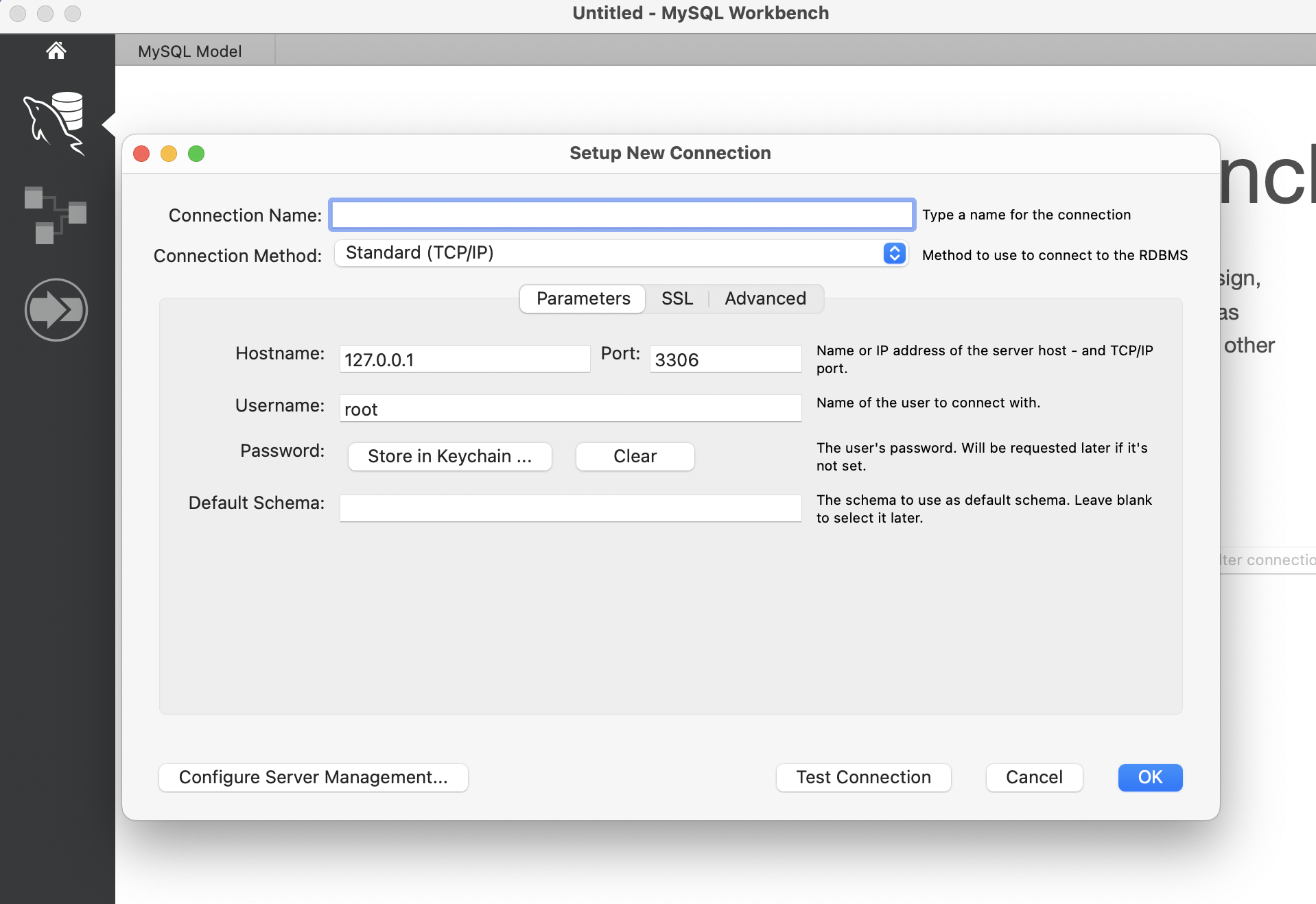Image resolution: width=1316 pixels, height=904 pixels.
Task: Zoom the Setup New Connection dialog
Action: click(196, 154)
